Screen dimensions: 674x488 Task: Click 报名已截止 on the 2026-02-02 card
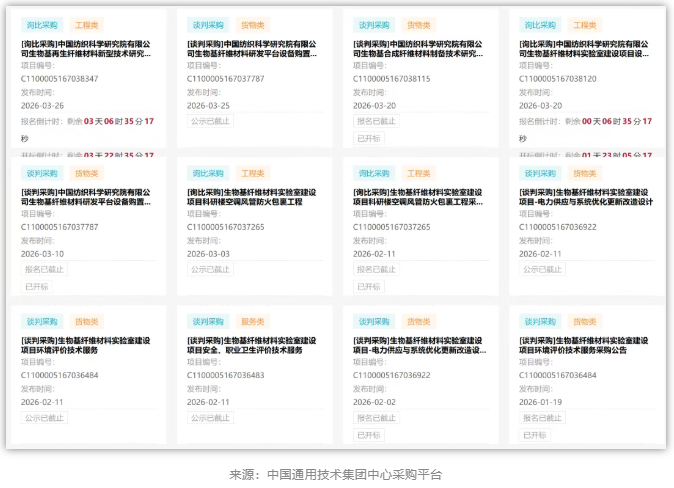coord(376,418)
